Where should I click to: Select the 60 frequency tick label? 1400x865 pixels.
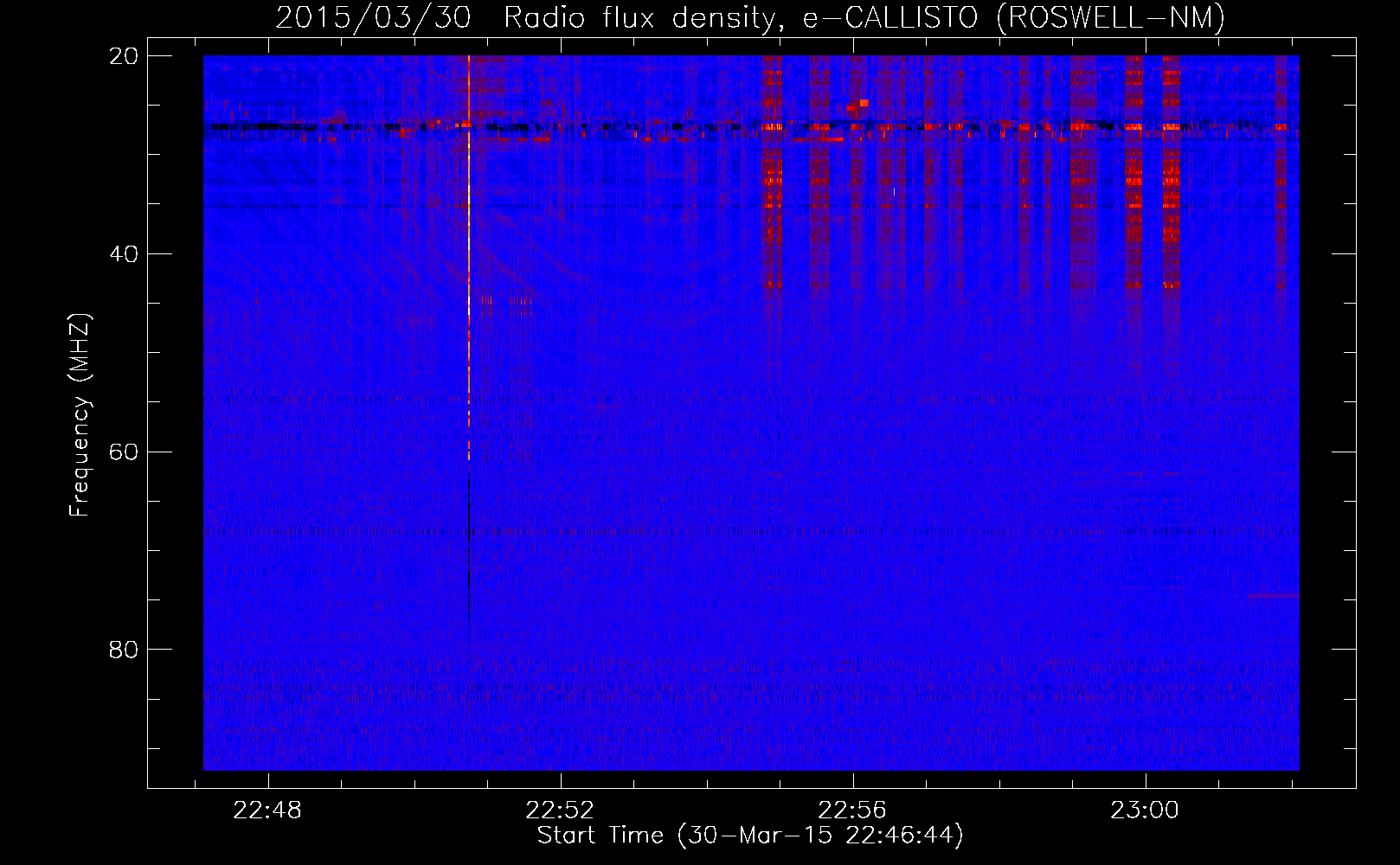pos(124,452)
